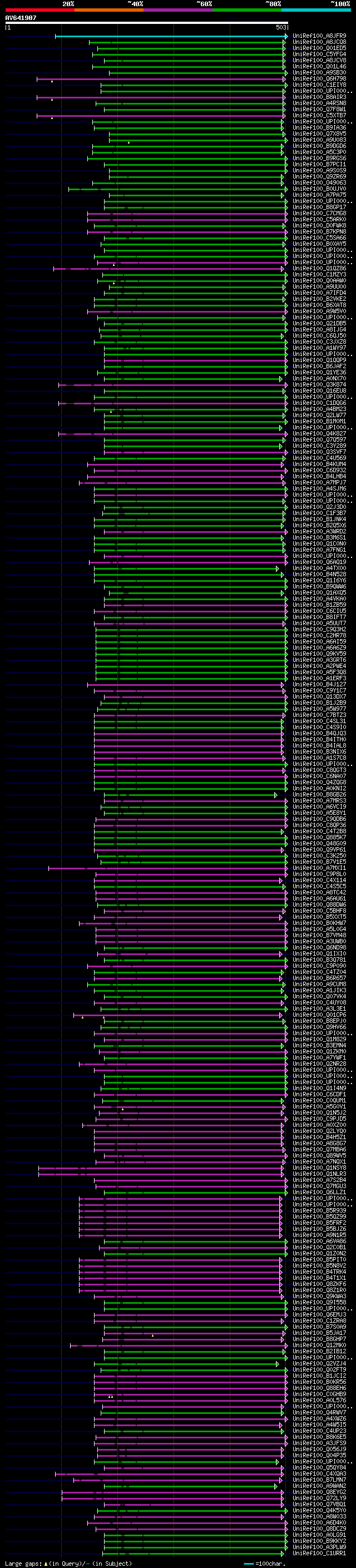Click the label UniRef100_A4RSN8
The width and height of the screenshot is (356, 1568).
[x=319, y=103]
